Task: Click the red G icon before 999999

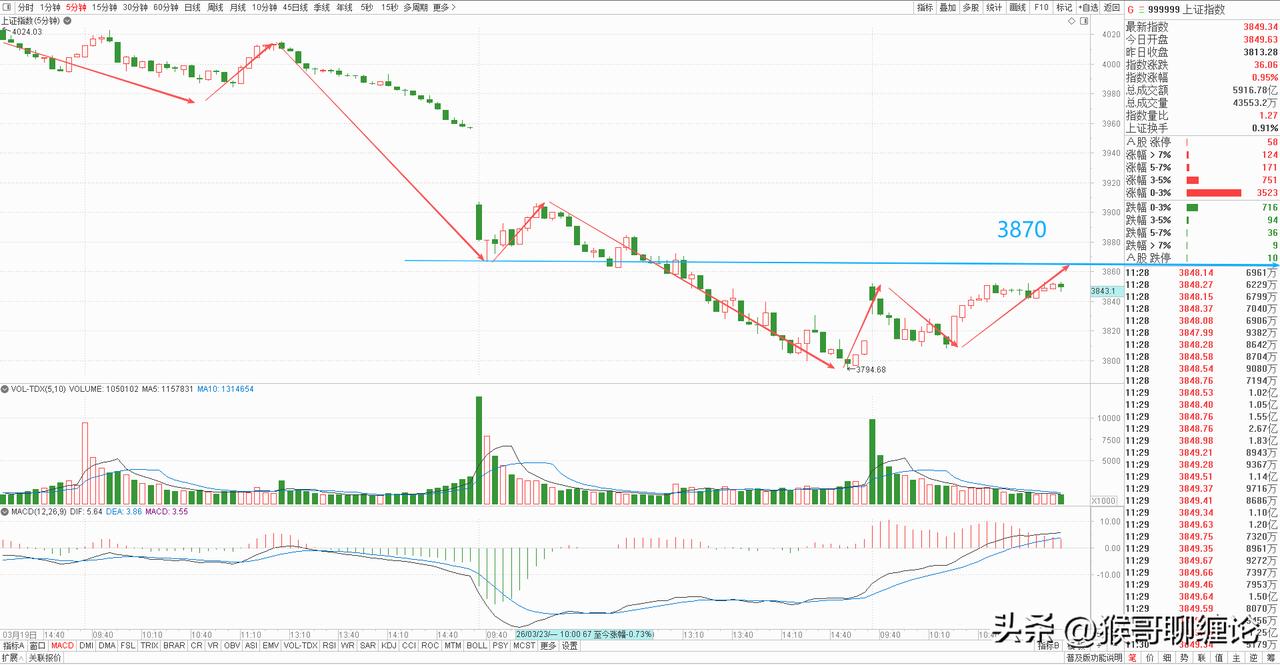Action: (x=1131, y=9)
